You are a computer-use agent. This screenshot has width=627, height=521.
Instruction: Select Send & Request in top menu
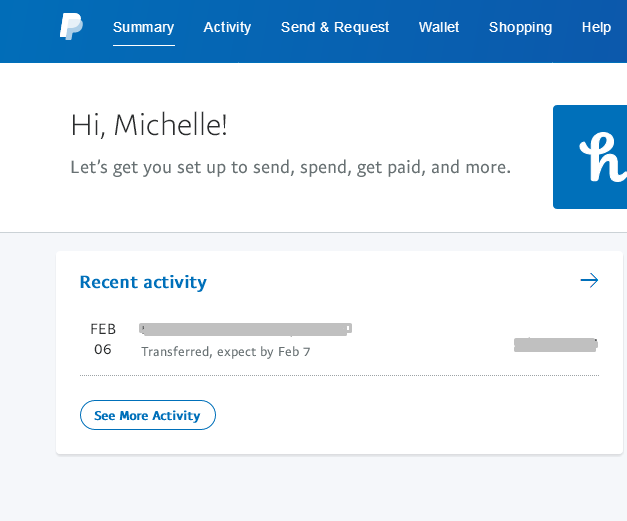[335, 27]
